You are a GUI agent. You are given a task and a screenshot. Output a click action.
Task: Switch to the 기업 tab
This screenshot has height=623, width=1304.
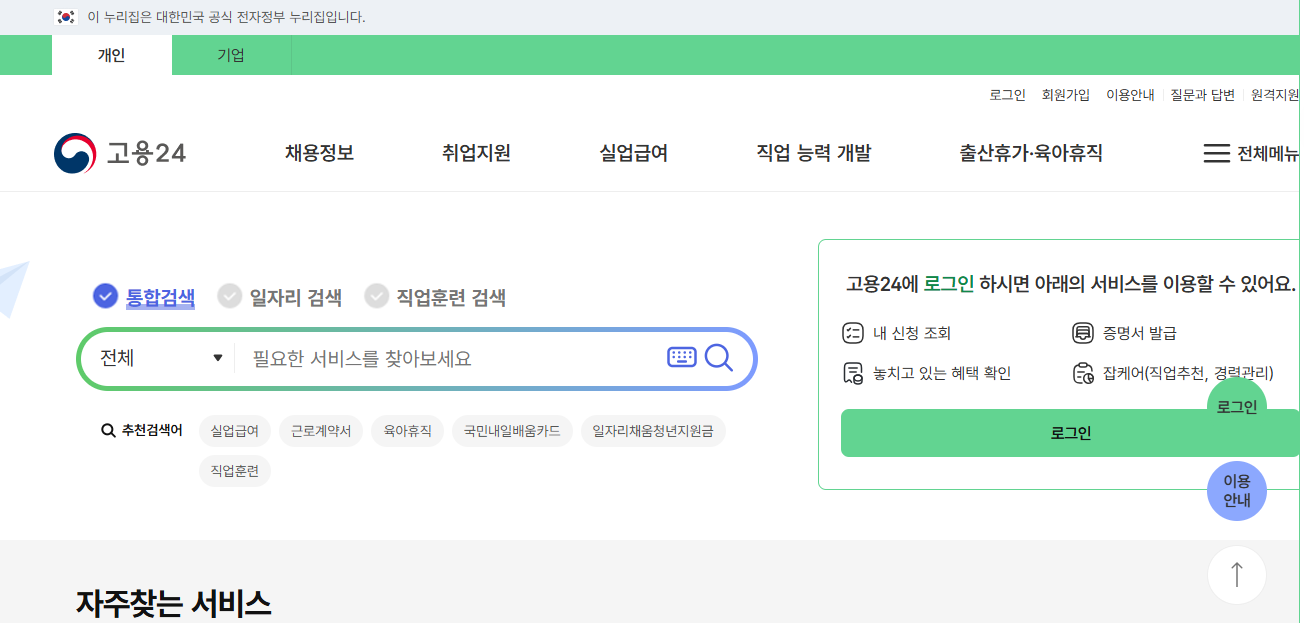(231, 55)
